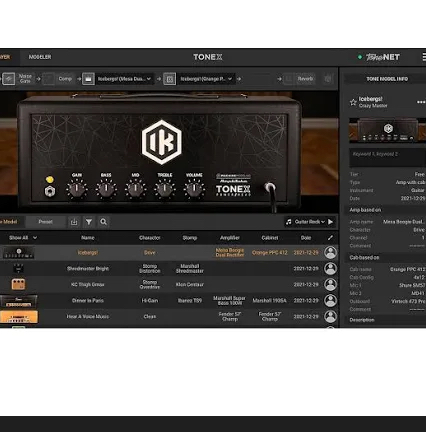The width and height of the screenshot is (426, 432).
Task: Click user avatar in KC Thigh Grear row
Action: pyautogui.click(x=330, y=285)
